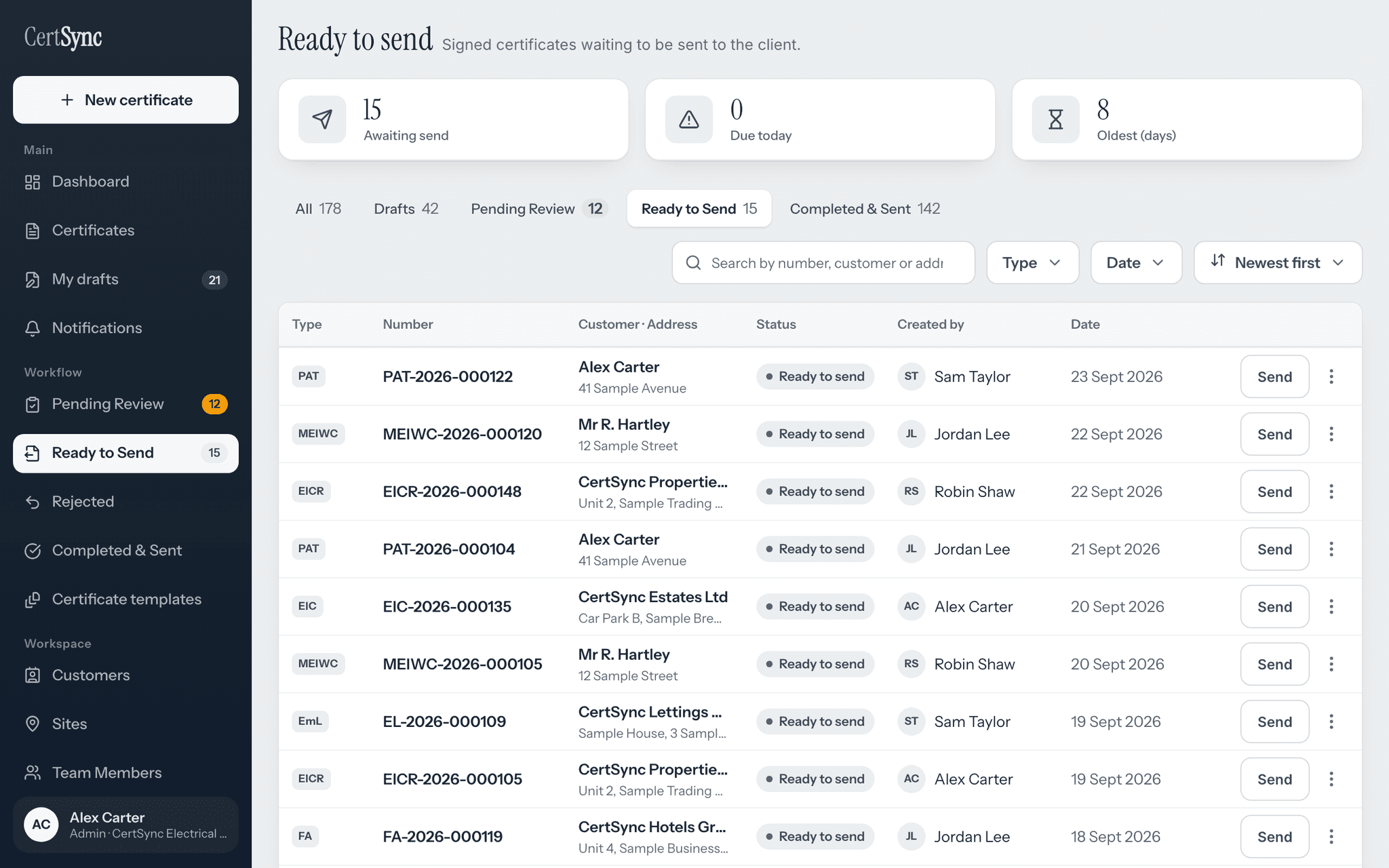Switch to the All 178 tab
The height and width of the screenshot is (868, 1389).
(x=318, y=209)
